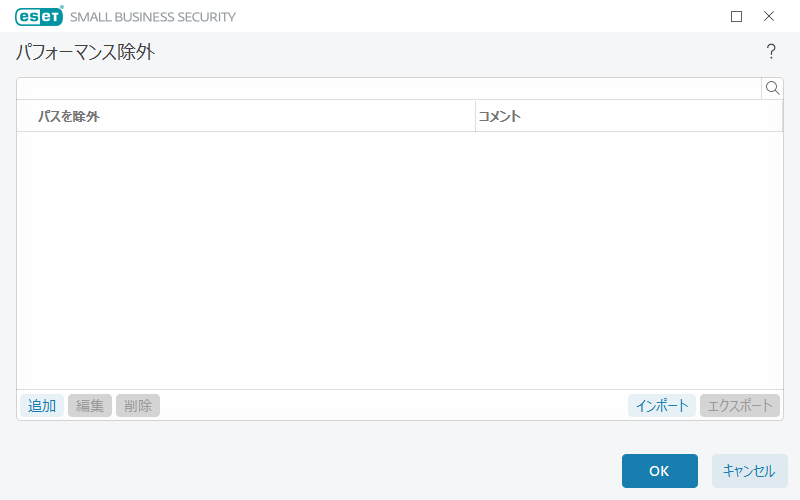Click the インポート import button

coord(662,405)
